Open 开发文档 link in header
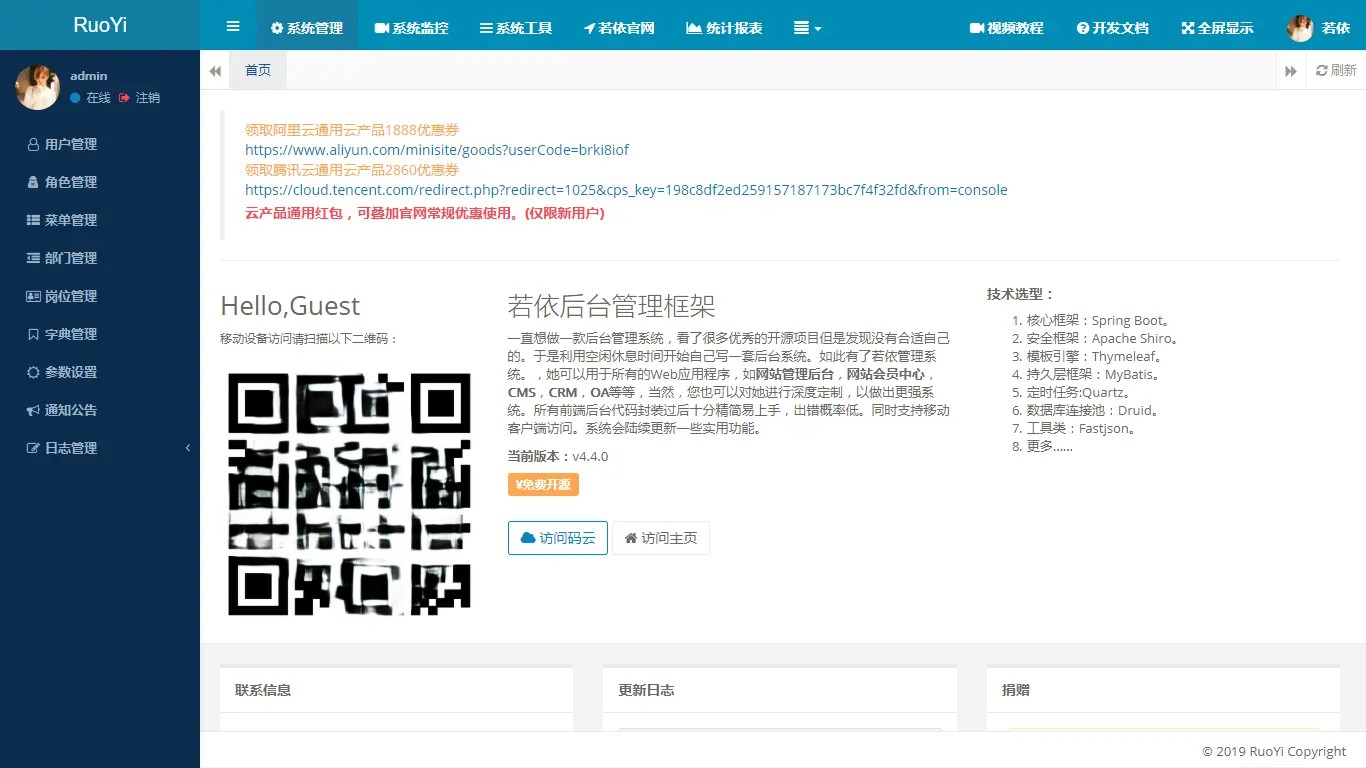The width and height of the screenshot is (1366, 768). (x=1112, y=28)
